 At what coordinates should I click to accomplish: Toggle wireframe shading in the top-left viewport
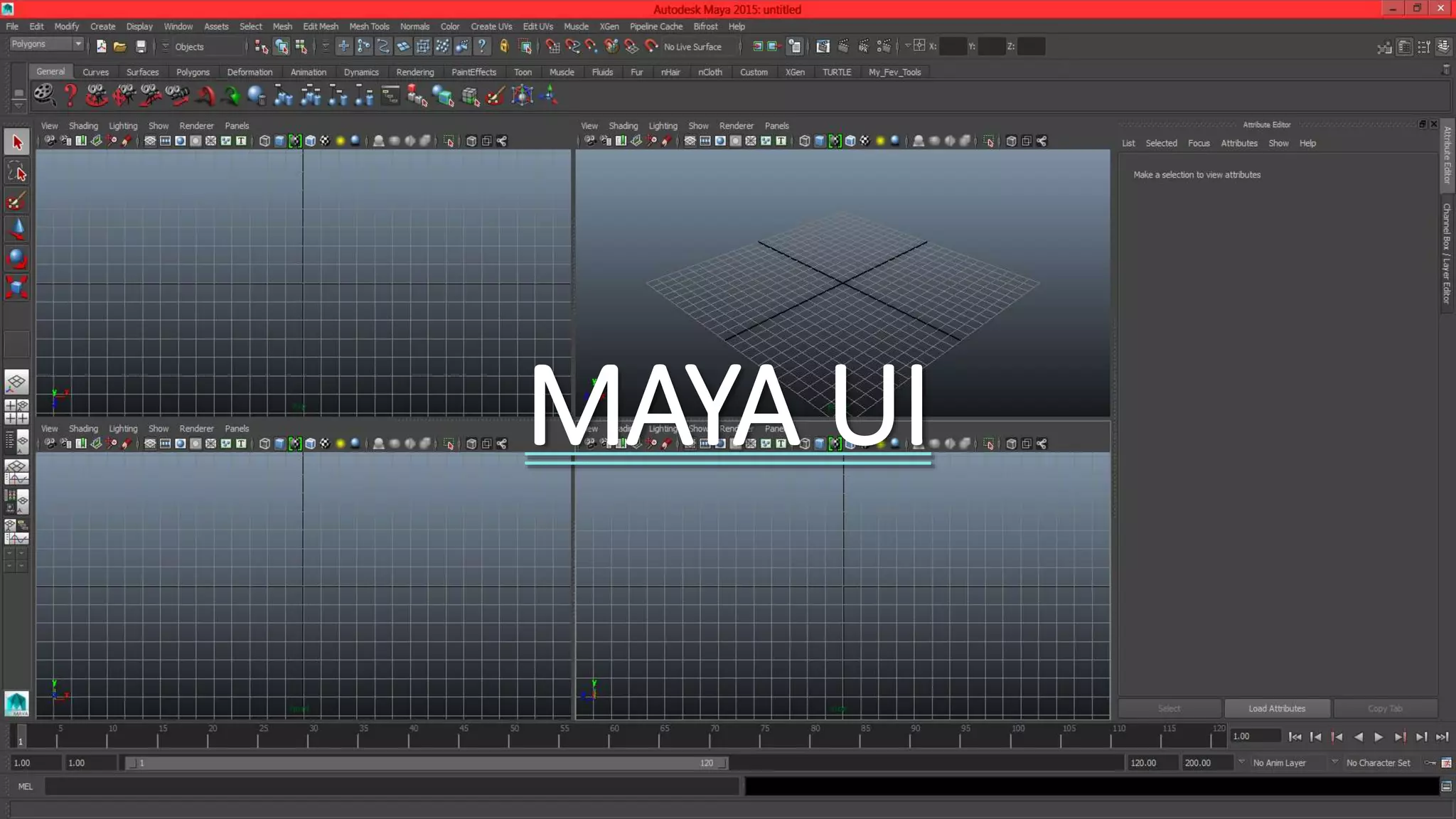click(264, 141)
